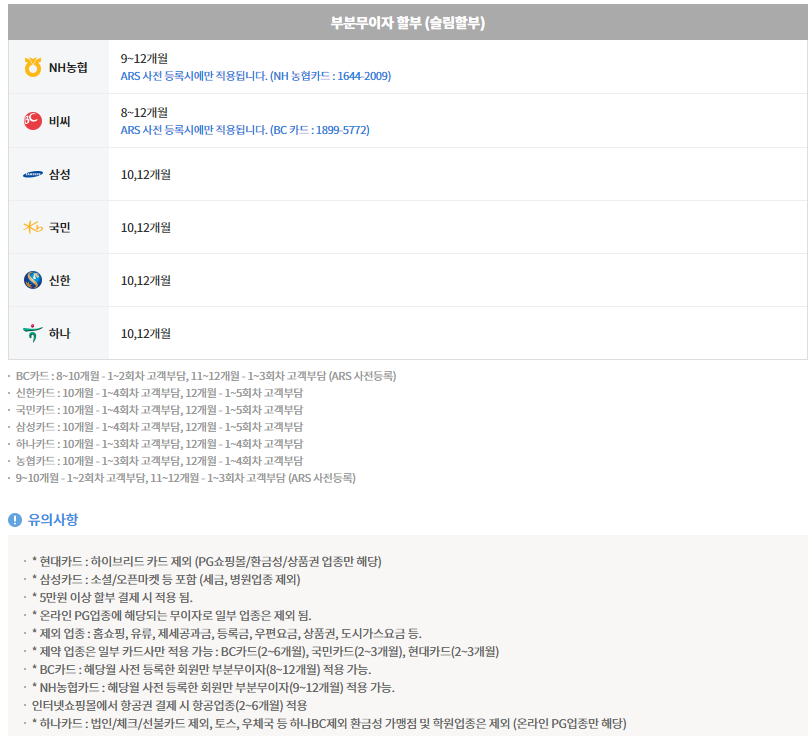This screenshot has height=736, width=812.
Task: Select the NH농협 9~12개월 text
Action: [144, 59]
